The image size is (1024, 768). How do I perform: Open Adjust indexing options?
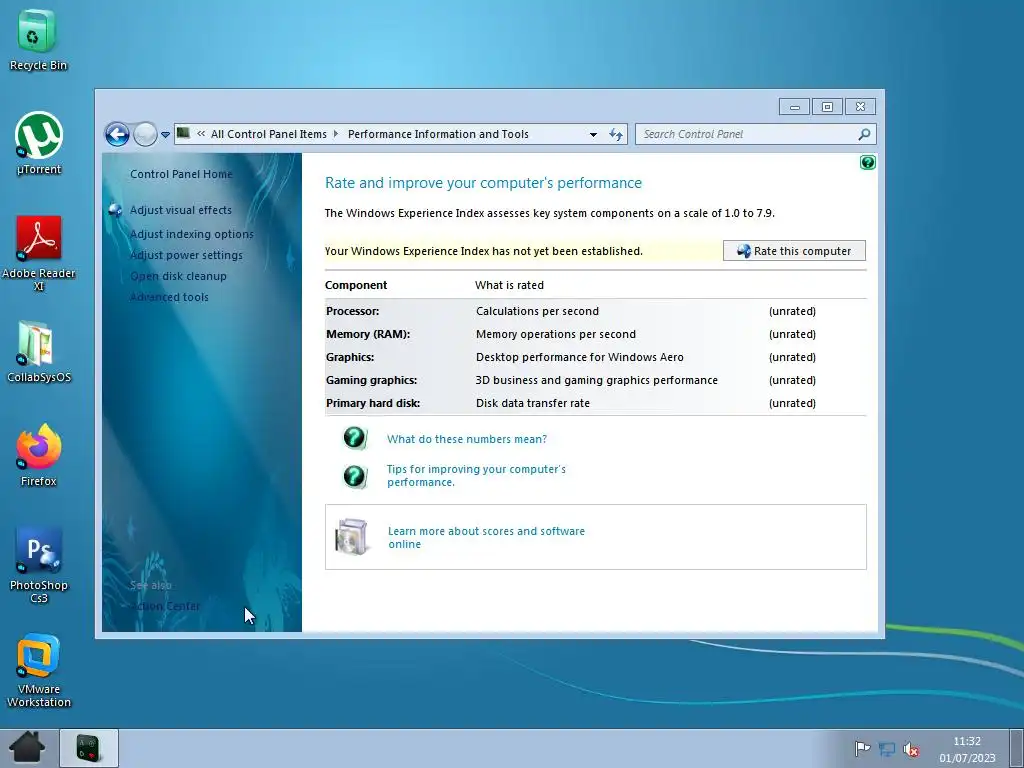point(191,234)
